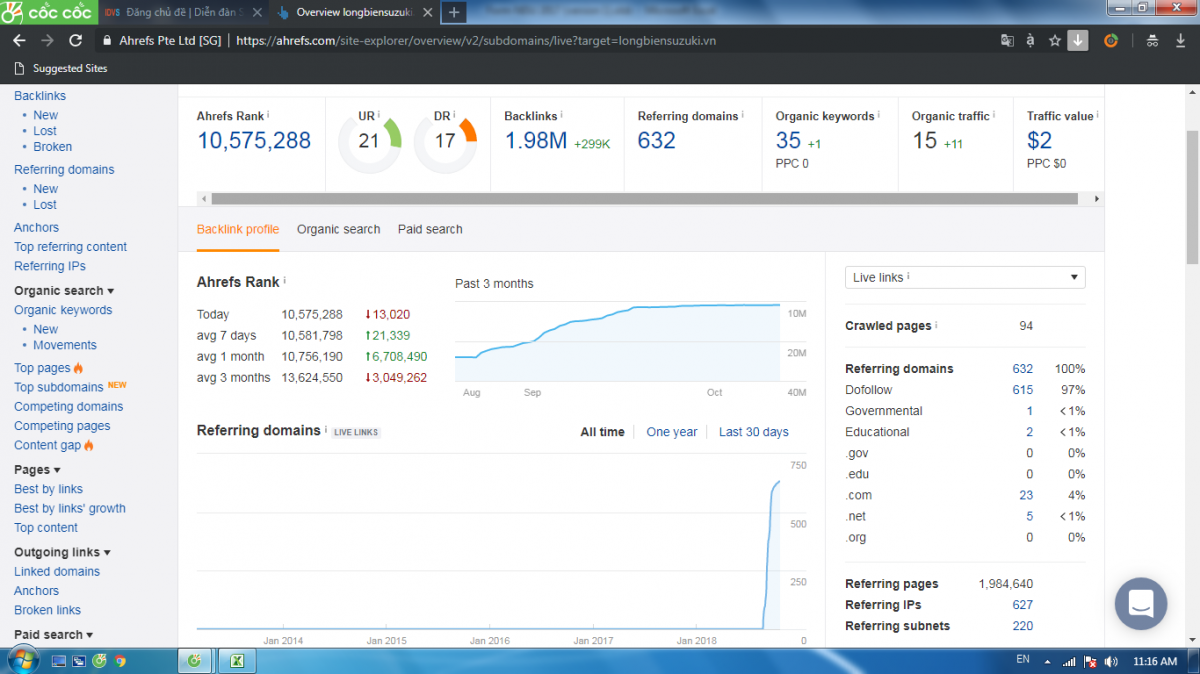Click the 627 referring IPs count
1200x674 pixels.
(x=1022, y=605)
